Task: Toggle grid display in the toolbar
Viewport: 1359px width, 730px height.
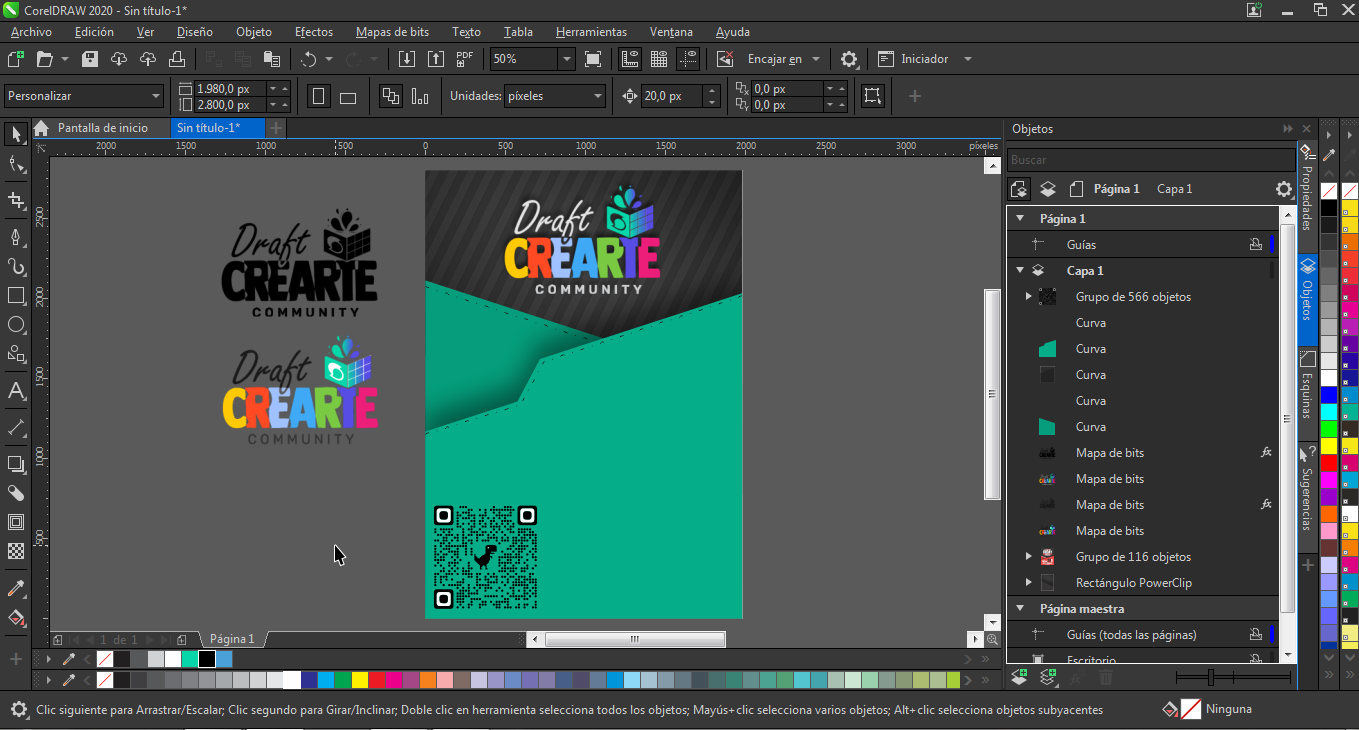Action: coord(659,59)
